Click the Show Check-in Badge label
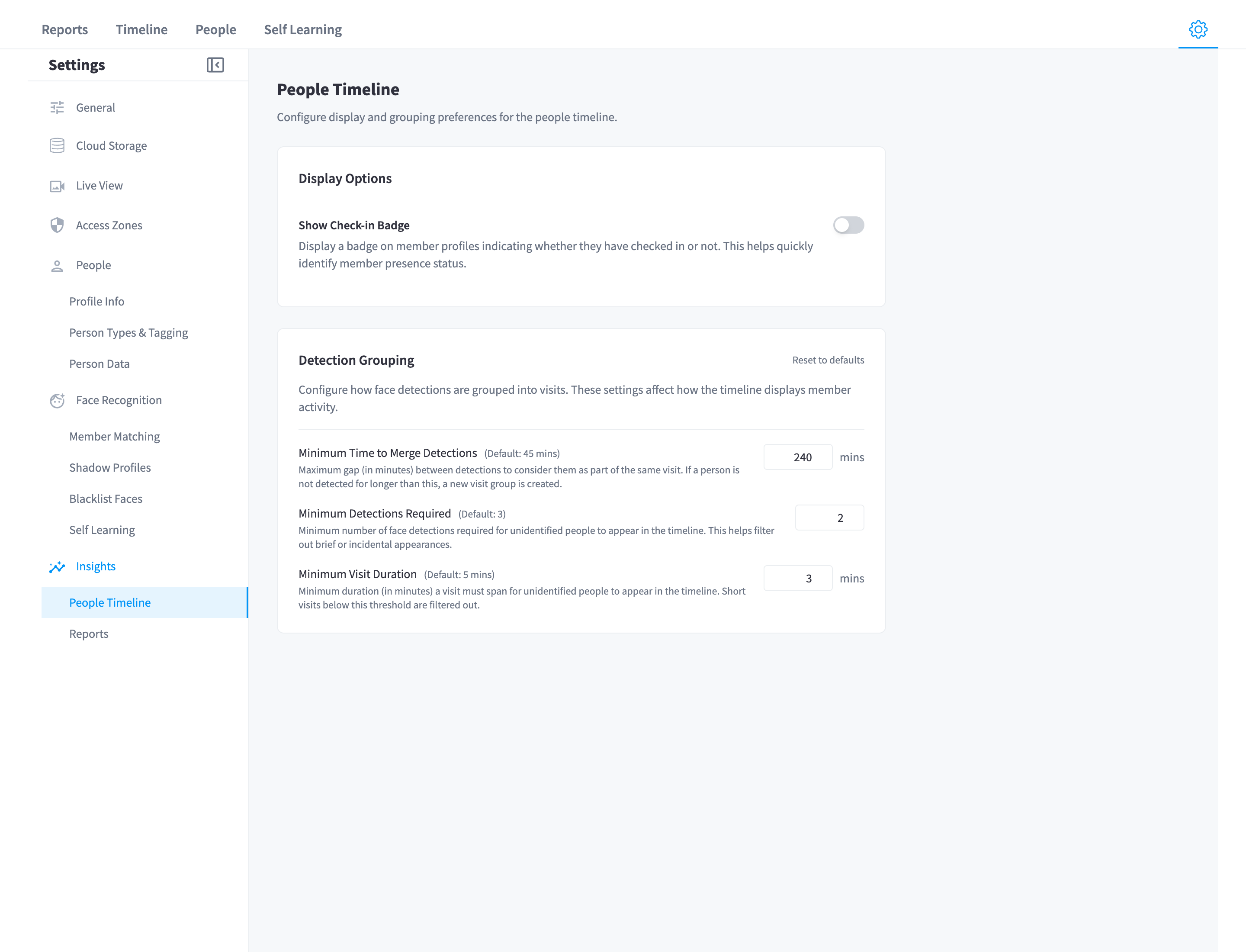1246x952 pixels. (x=354, y=225)
